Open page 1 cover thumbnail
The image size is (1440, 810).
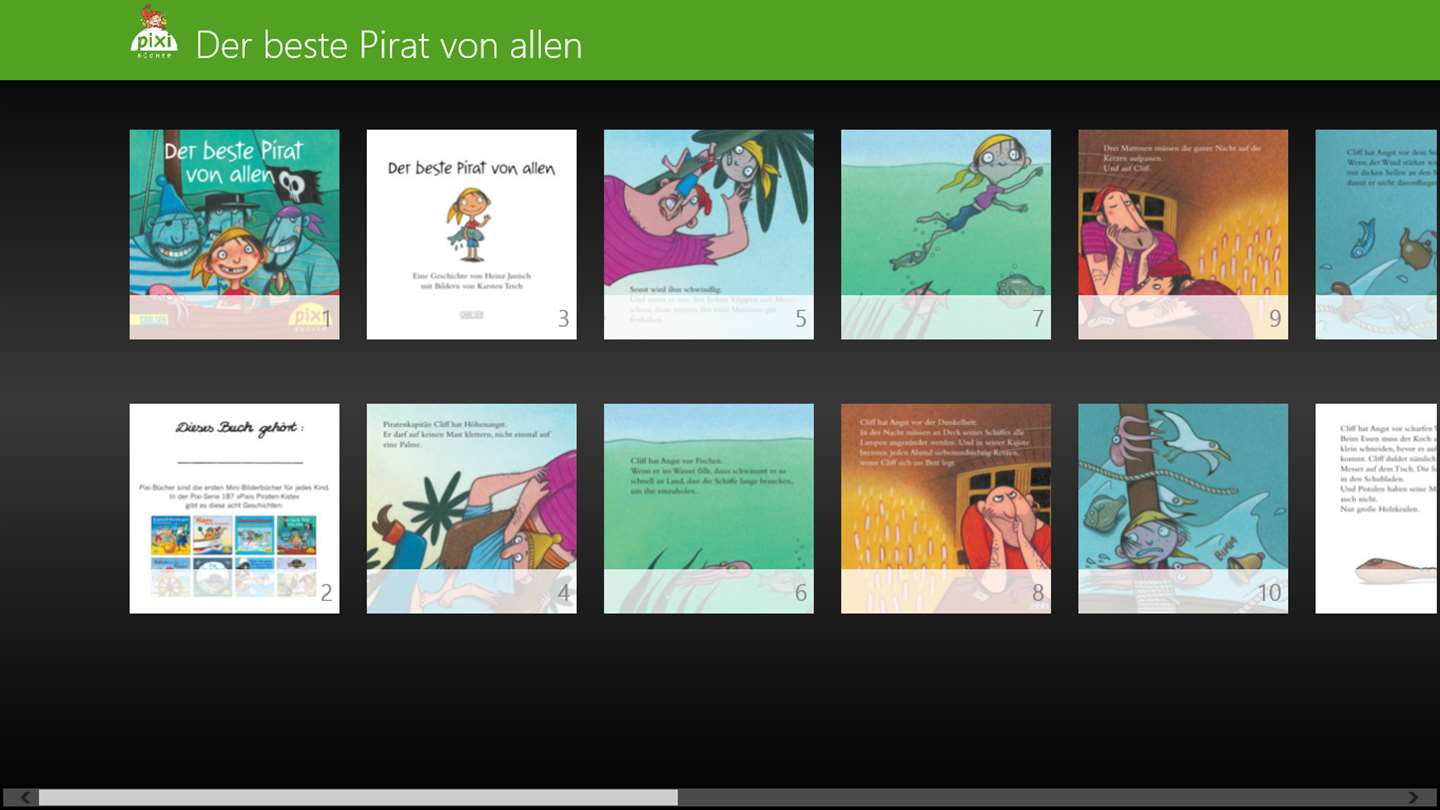coord(234,234)
